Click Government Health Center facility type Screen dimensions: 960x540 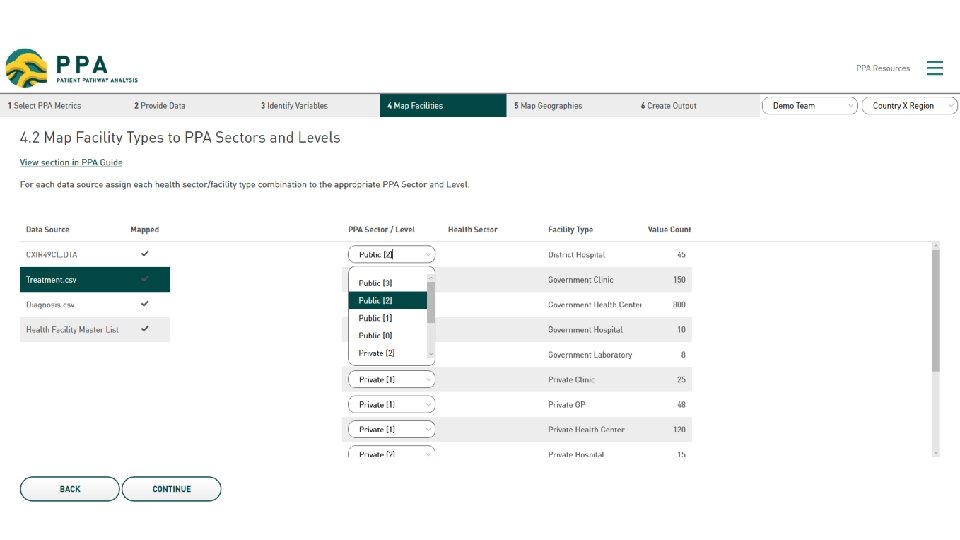point(594,305)
